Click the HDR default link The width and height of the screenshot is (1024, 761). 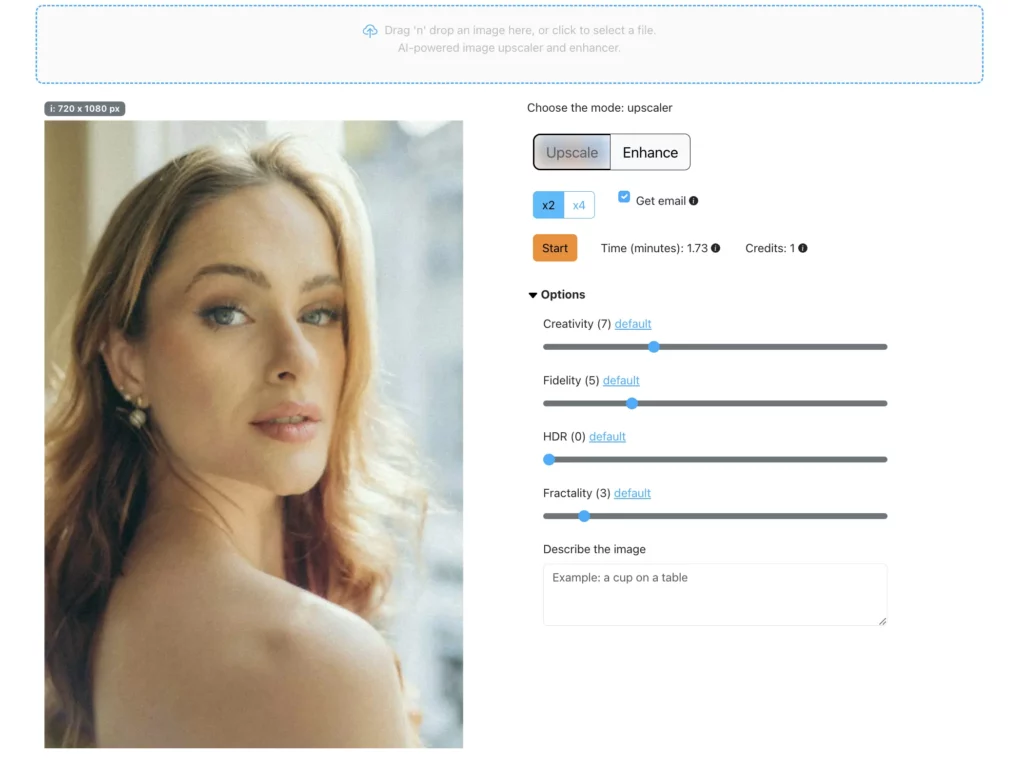coord(607,436)
